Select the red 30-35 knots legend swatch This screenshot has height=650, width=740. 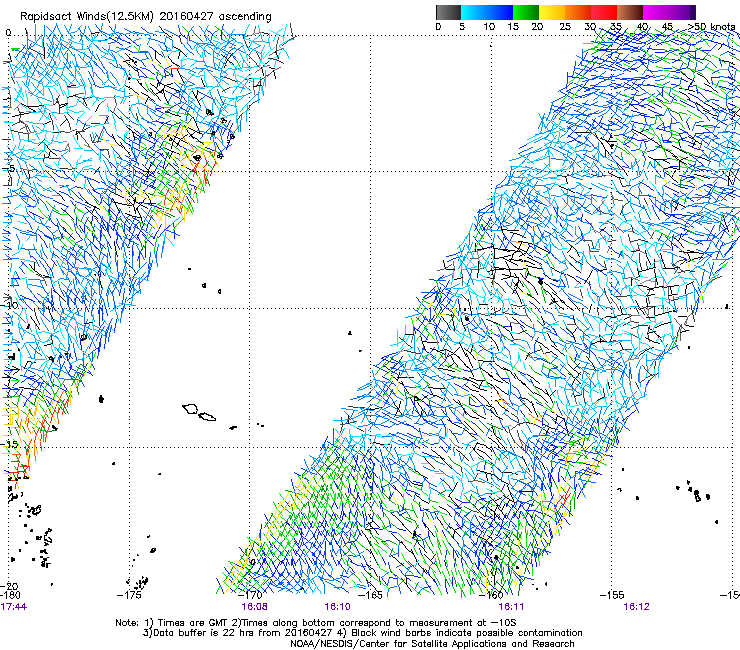tap(604, 12)
